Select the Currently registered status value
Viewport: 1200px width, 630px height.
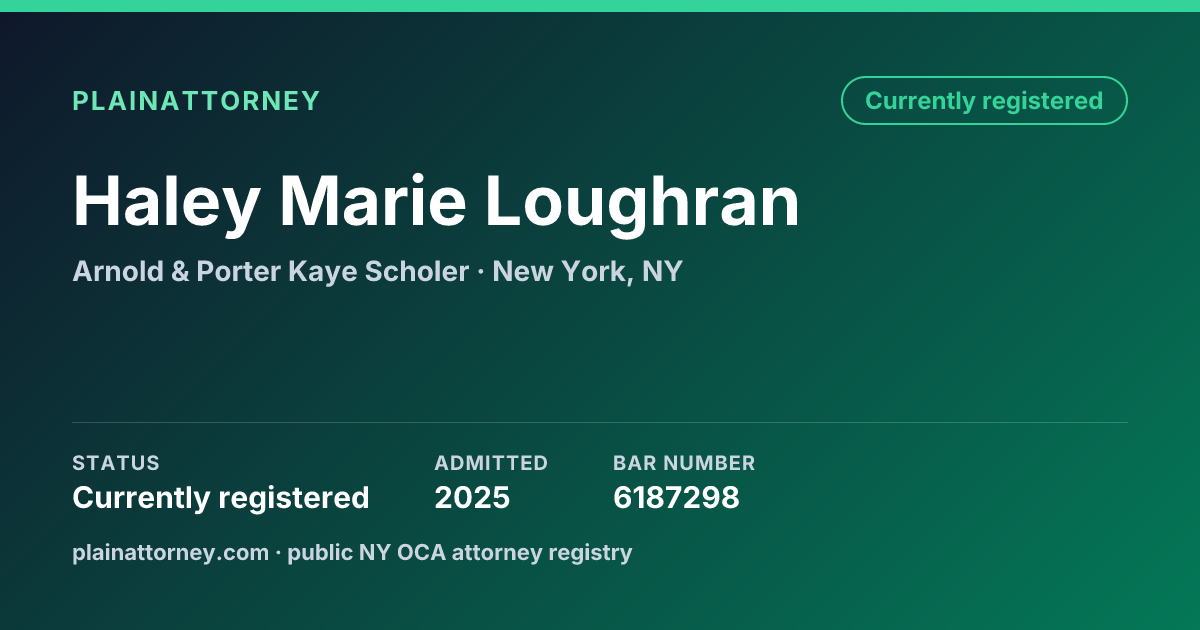pos(221,498)
